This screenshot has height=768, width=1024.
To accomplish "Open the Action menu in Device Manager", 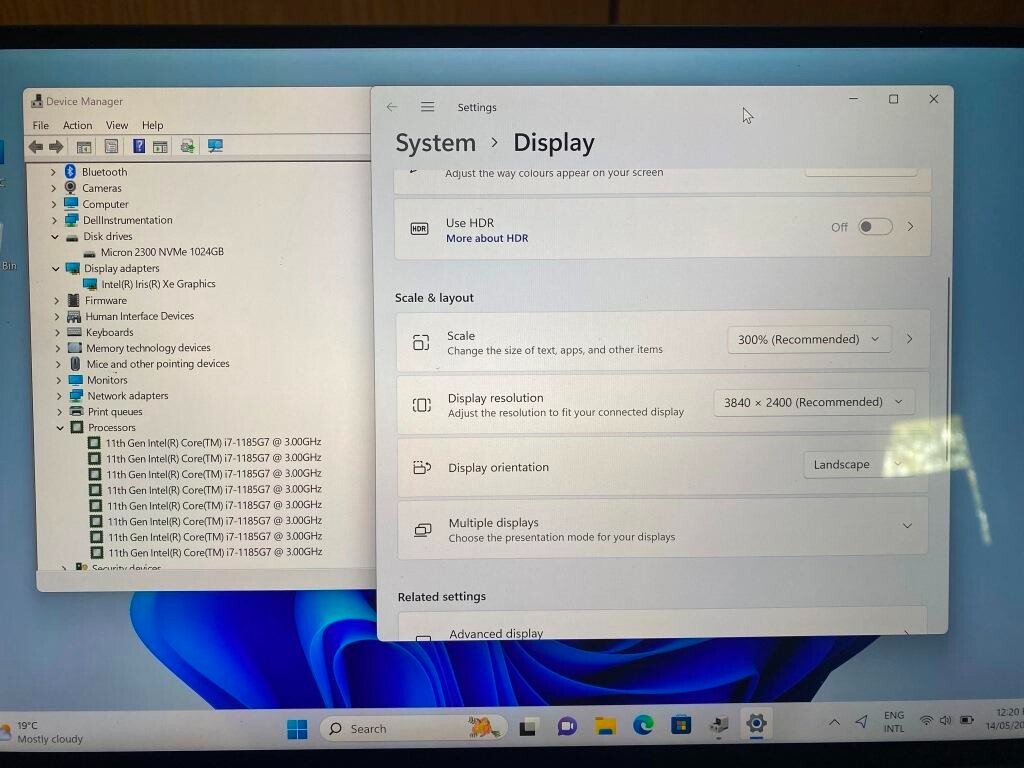I will [x=77, y=125].
